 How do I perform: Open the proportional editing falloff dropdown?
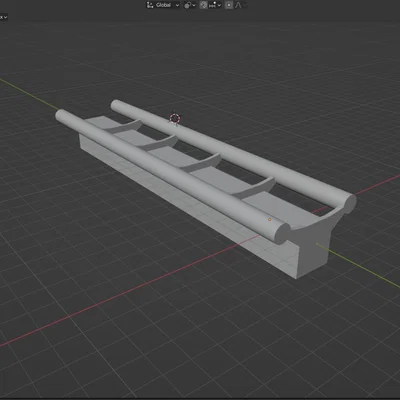pyautogui.click(x=241, y=5)
